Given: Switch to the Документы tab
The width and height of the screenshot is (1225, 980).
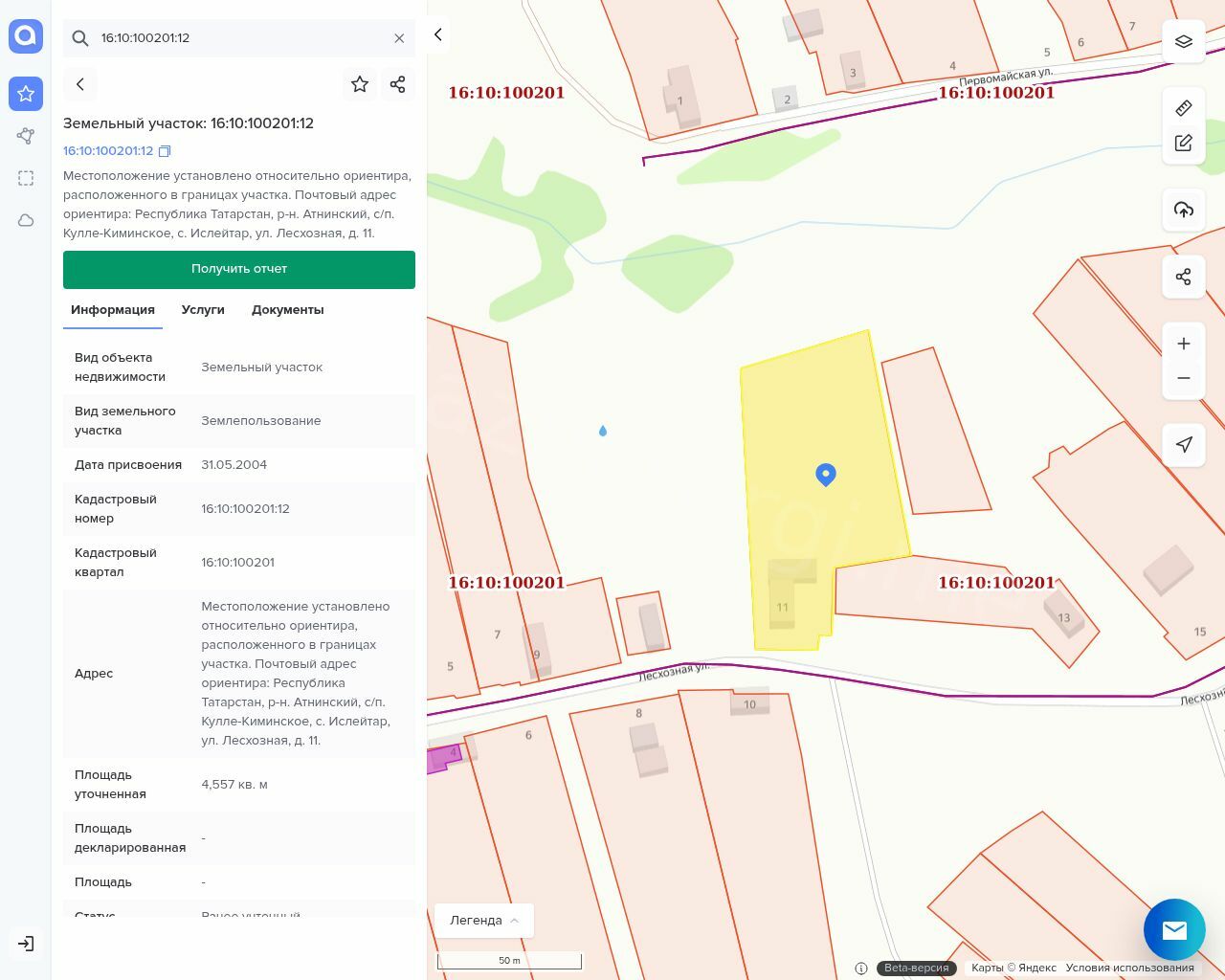Looking at the screenshot, I should (x=287, y=310).
